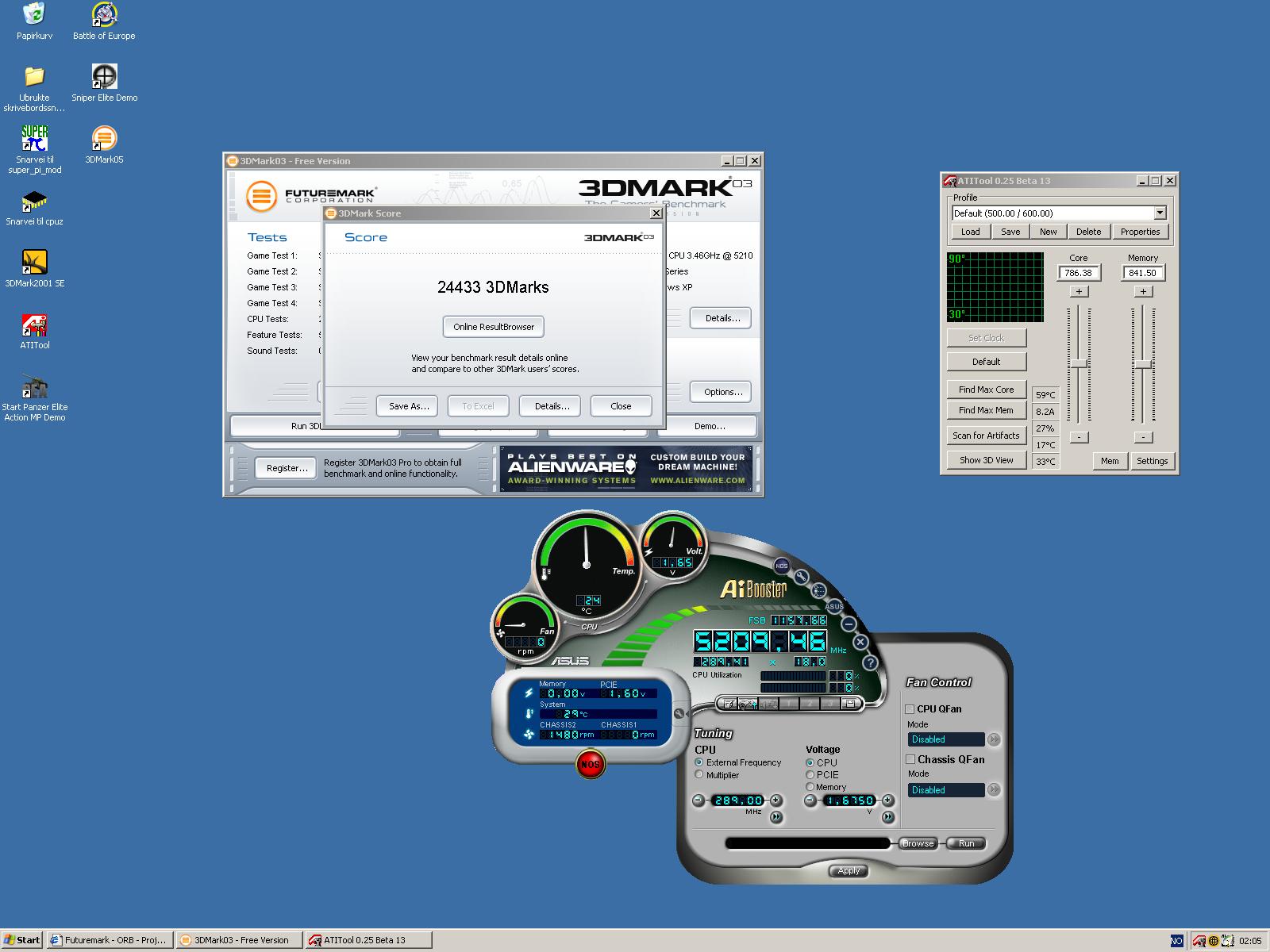Click the red NOS button under the monitor panel
The height and width of the screenshot is (952, 1270).
coord(590,764)
